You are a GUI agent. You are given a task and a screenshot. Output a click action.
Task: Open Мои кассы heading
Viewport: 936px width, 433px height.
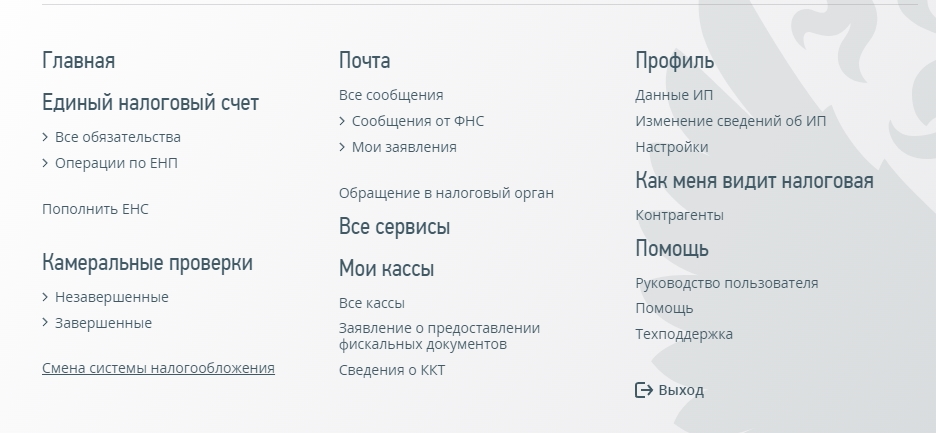386,269
